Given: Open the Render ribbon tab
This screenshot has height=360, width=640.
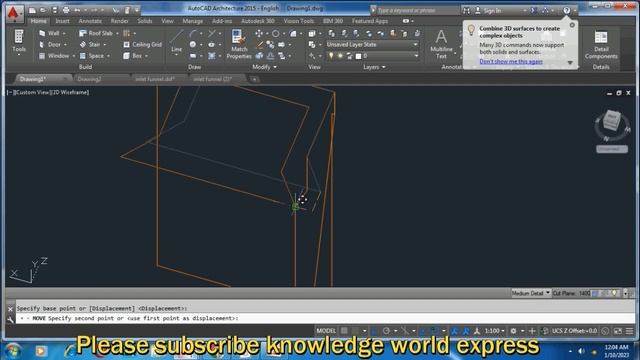Looking at the screenshot, I should 120,21.
